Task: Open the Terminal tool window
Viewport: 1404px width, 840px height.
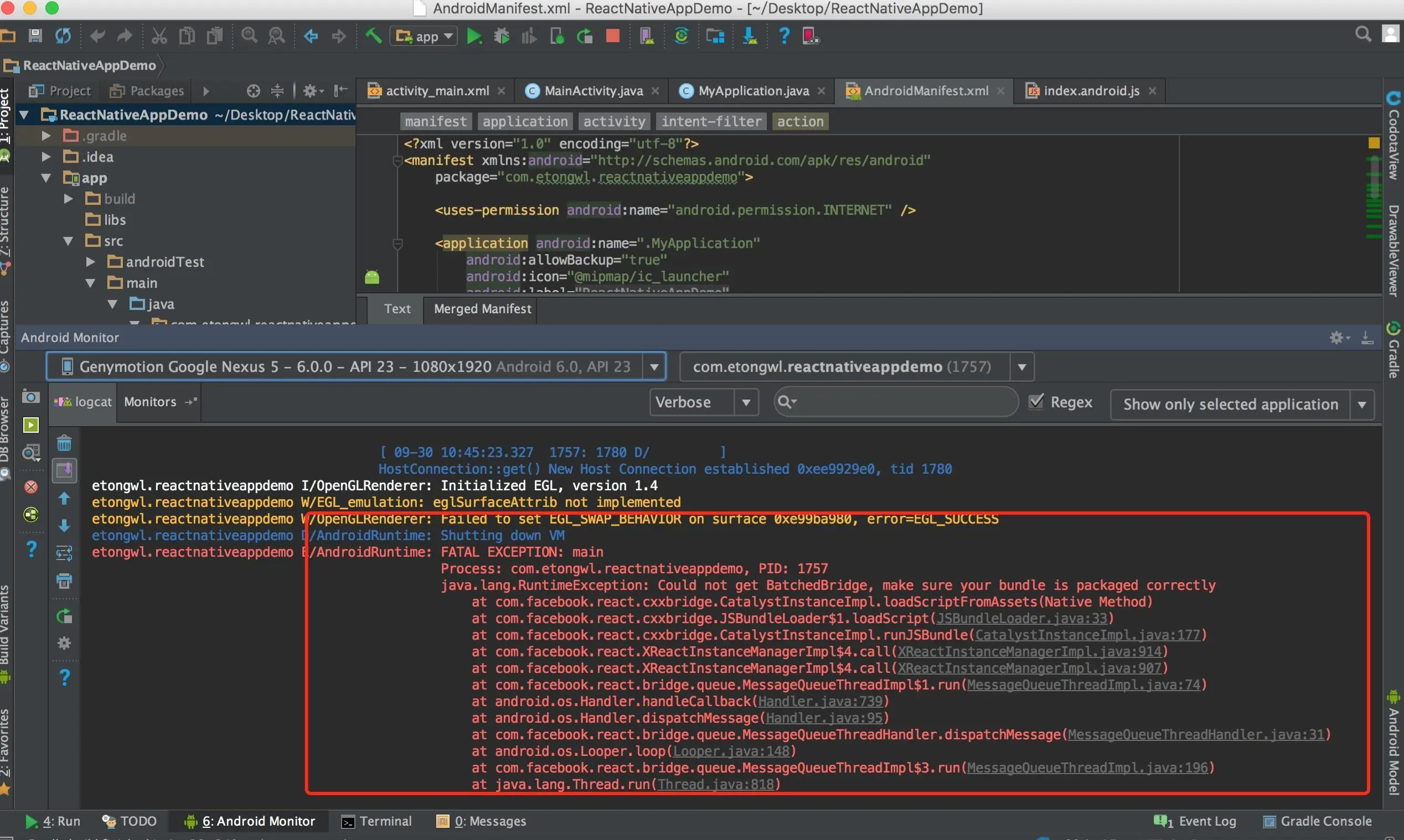Action: (377, 821)
